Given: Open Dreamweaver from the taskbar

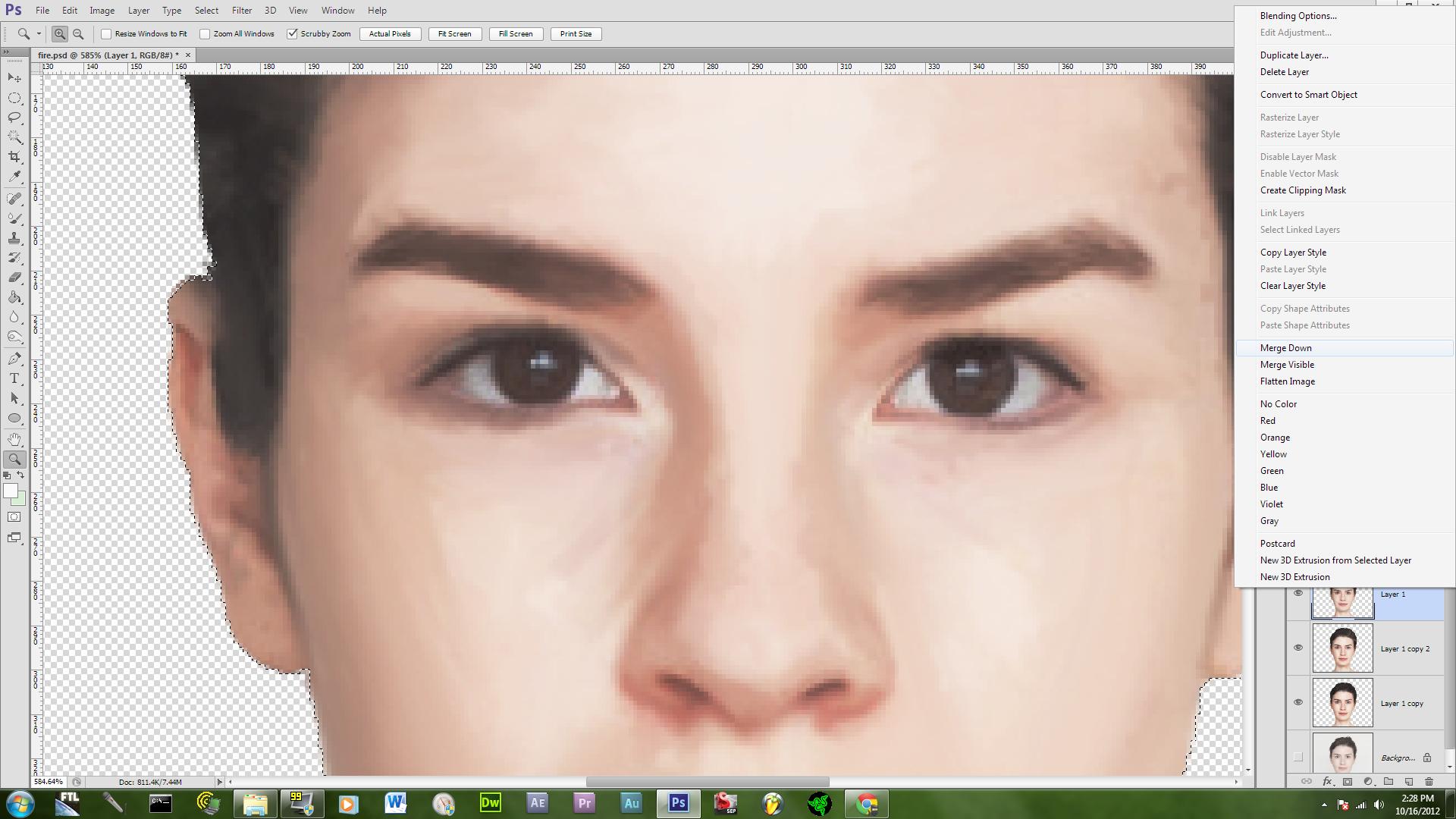Looking at the screenshot, I should 491,803.
